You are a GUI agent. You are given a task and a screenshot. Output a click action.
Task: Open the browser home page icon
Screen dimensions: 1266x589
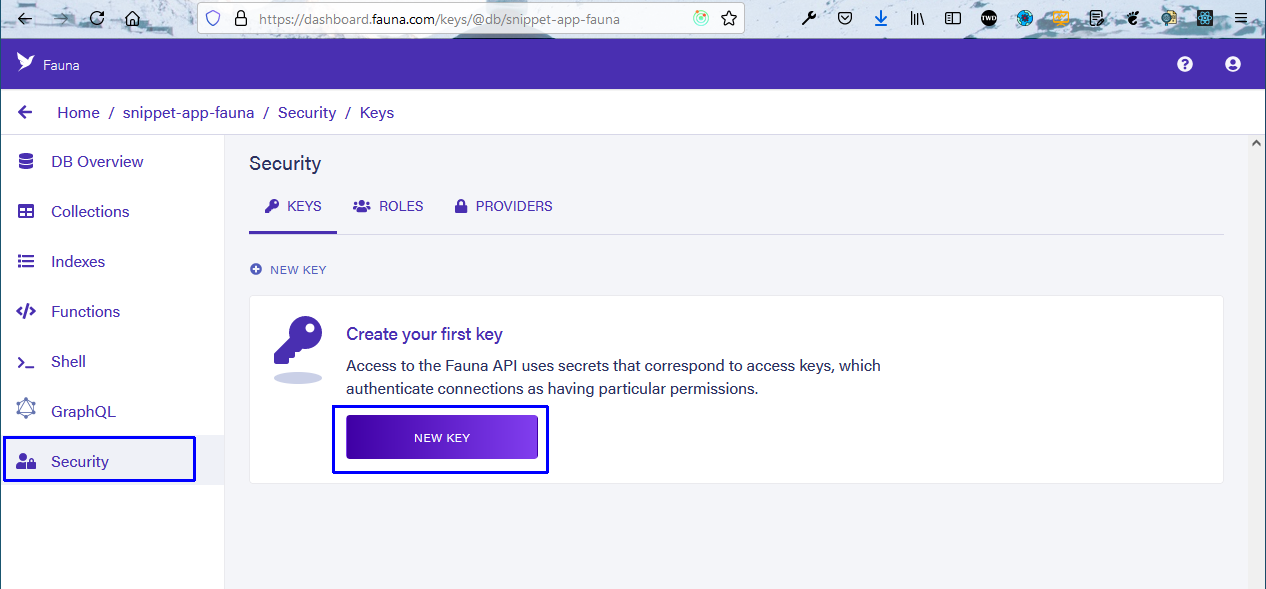click(x=132, y=18)
